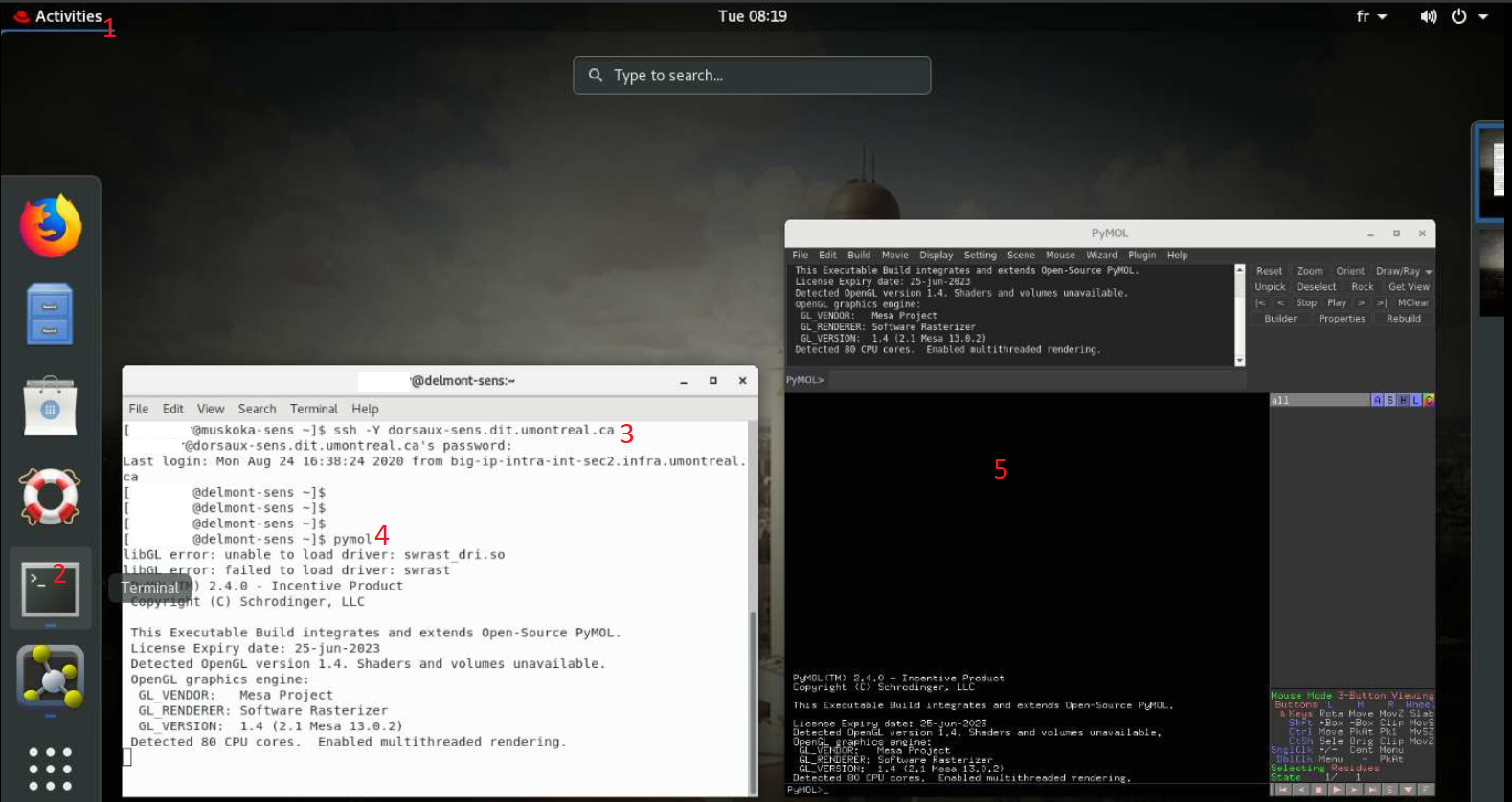Cycle the Mouse Mode 3-Button Viewing label
Image resolution: width=1512 pixels, height=802 pixels.
click(1352, 696)
